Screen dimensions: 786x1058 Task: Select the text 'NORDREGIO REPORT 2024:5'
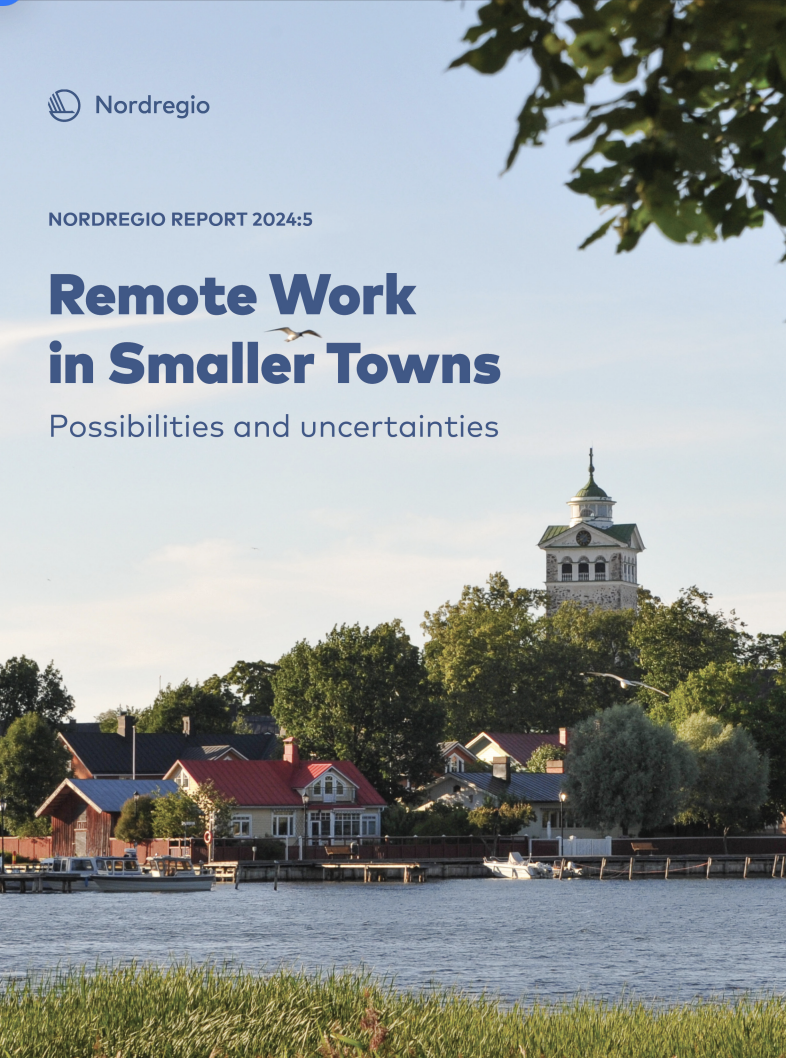click(x=180, y=219)
